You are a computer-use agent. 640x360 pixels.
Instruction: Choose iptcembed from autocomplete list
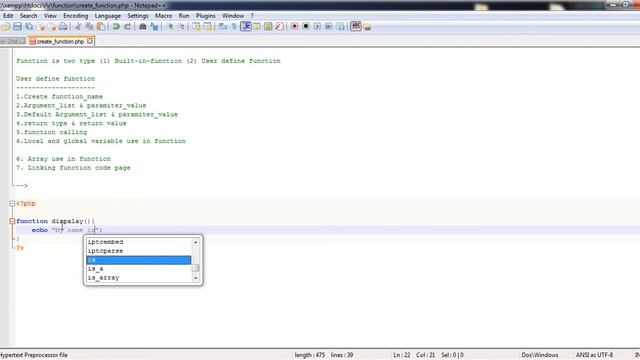(x=139, y=242)
